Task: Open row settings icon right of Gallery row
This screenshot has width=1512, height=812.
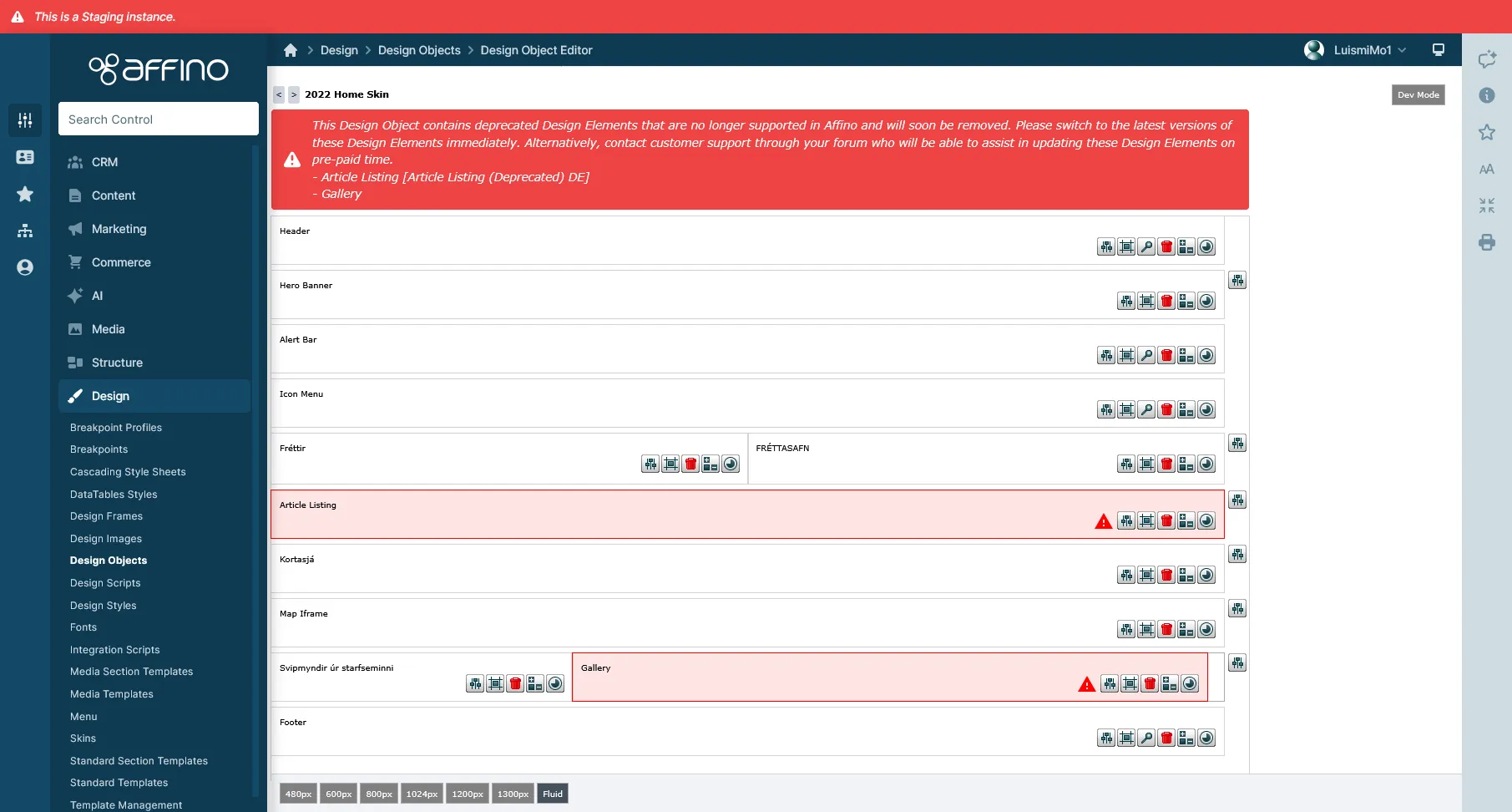Action: tap(1237, 662)
